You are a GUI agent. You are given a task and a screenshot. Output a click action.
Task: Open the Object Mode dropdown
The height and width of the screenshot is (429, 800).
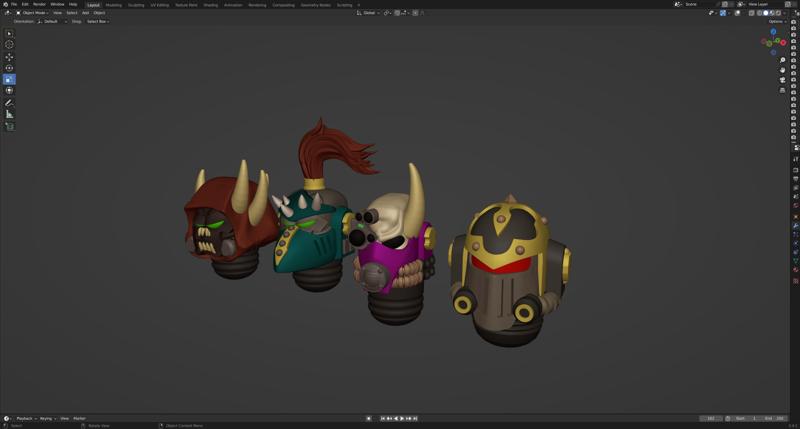point(33,13)
